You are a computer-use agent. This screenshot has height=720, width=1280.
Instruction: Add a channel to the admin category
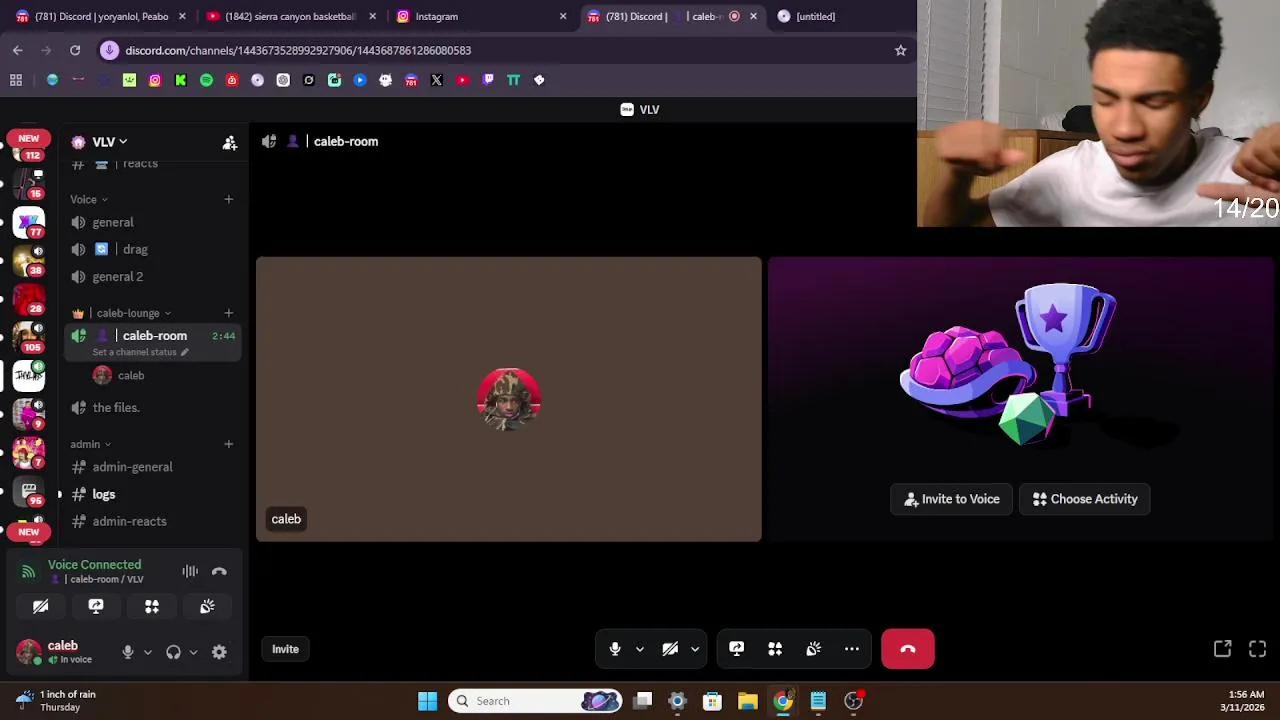pos(228,444)
